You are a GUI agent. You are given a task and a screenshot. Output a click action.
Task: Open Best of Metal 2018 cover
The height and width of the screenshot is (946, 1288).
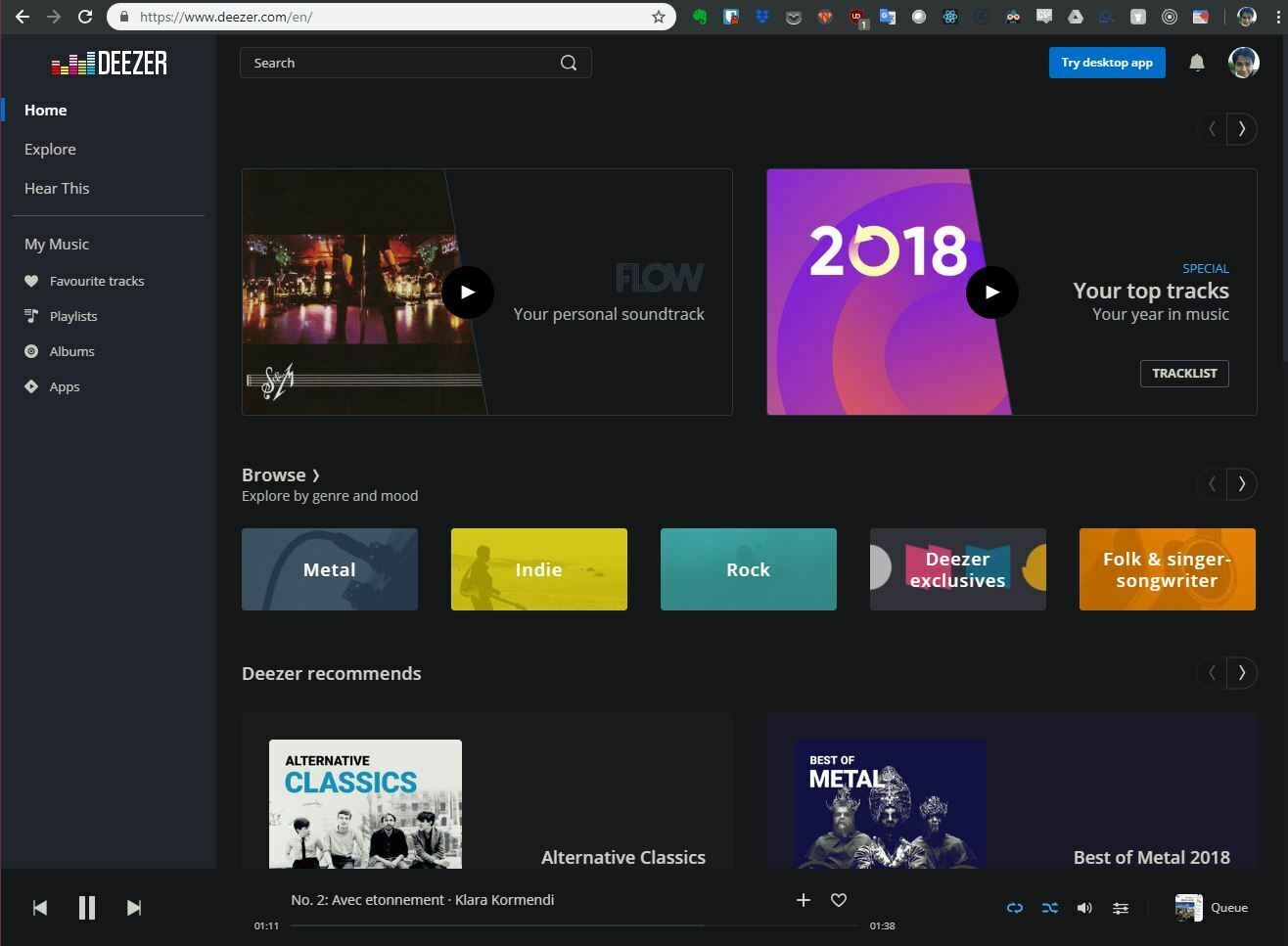pos(890,804)
